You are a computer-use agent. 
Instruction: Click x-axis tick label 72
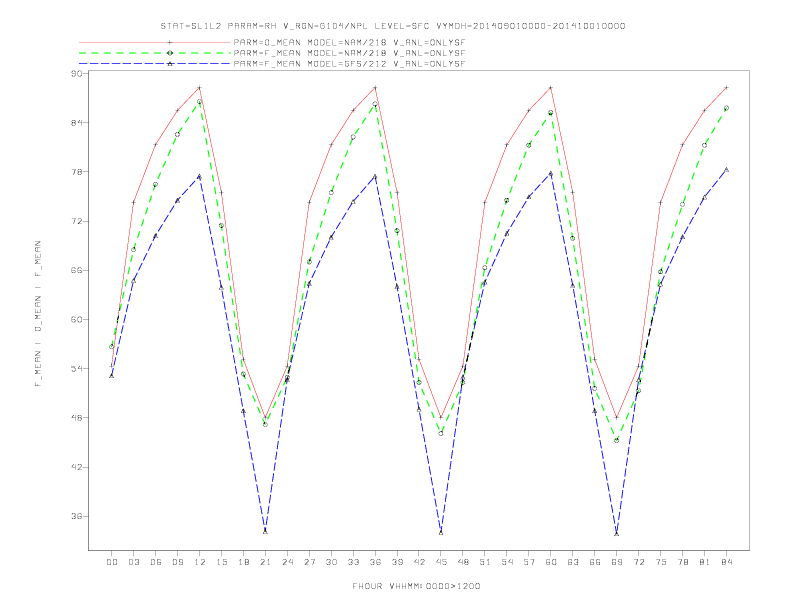point(639,562)
